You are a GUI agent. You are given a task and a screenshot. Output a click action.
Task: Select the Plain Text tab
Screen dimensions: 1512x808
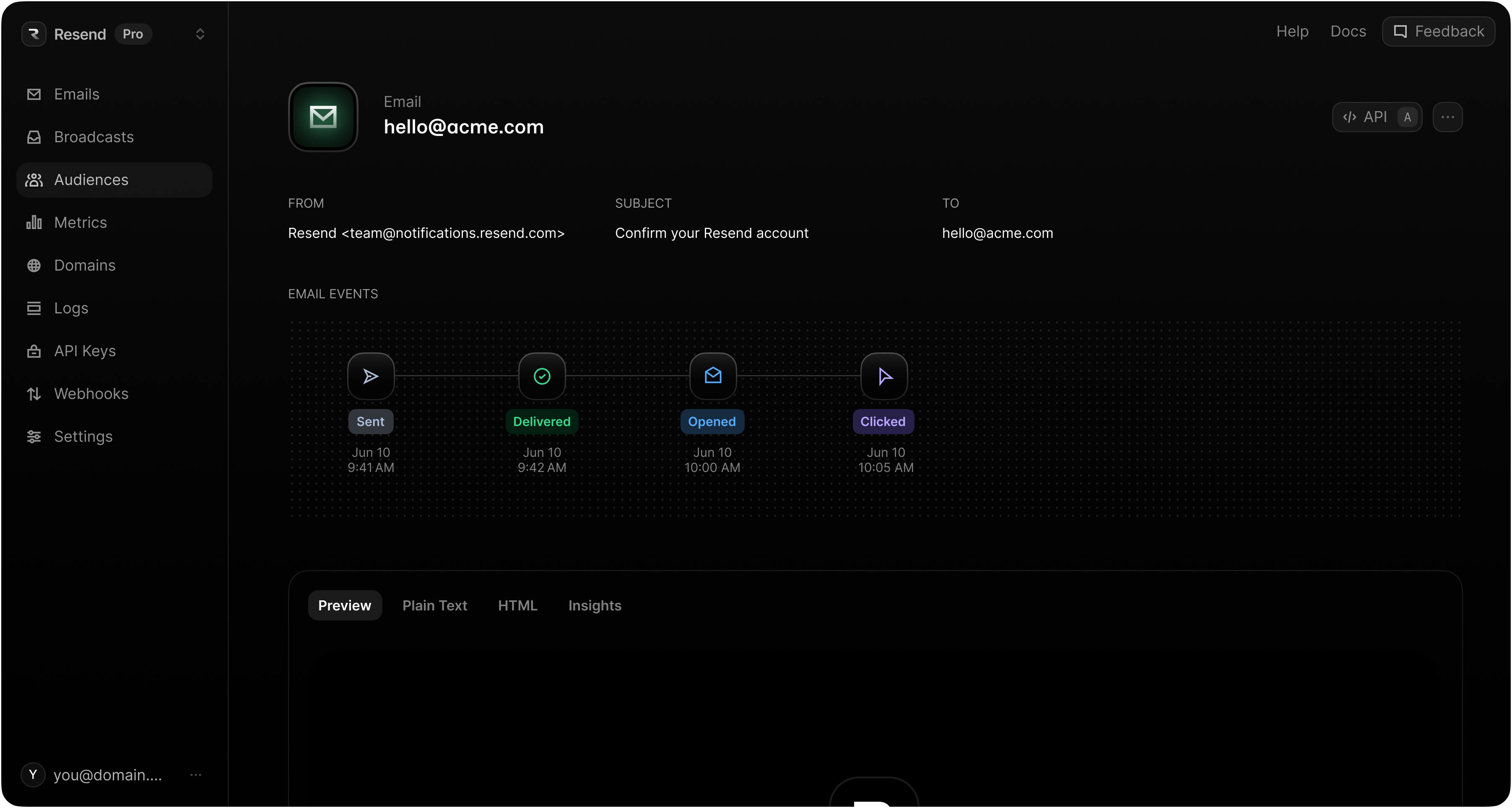coord(434,605)
